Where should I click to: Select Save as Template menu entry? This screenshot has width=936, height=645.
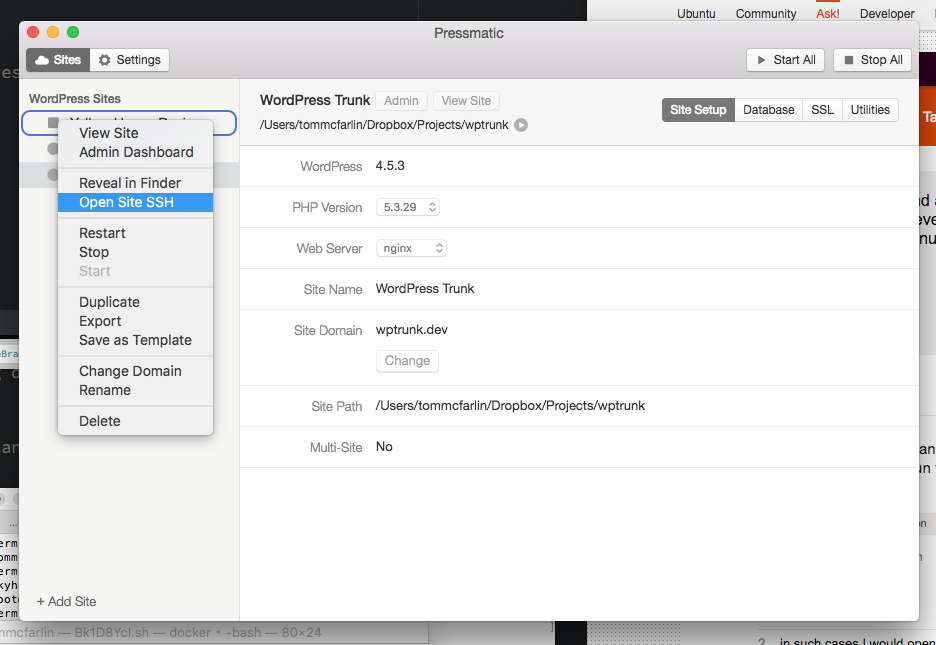[x=136, y=341]
